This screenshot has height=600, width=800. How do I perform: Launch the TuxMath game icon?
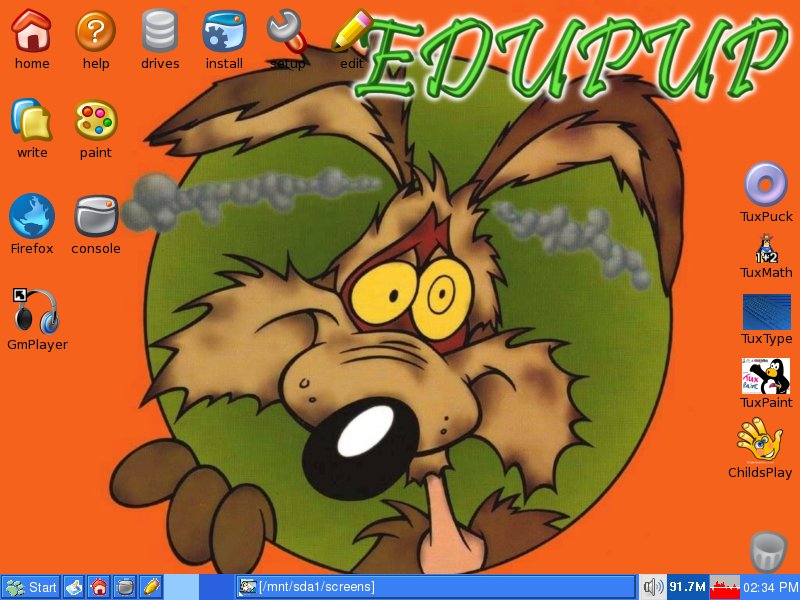pos(766,249)
